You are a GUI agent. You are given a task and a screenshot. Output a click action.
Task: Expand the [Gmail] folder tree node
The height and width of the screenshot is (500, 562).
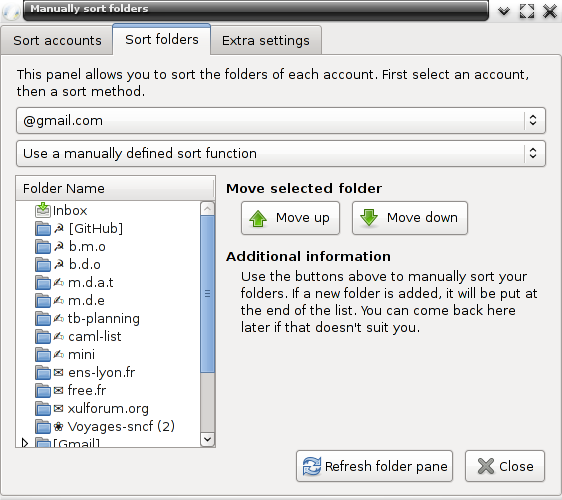[24, 443]
